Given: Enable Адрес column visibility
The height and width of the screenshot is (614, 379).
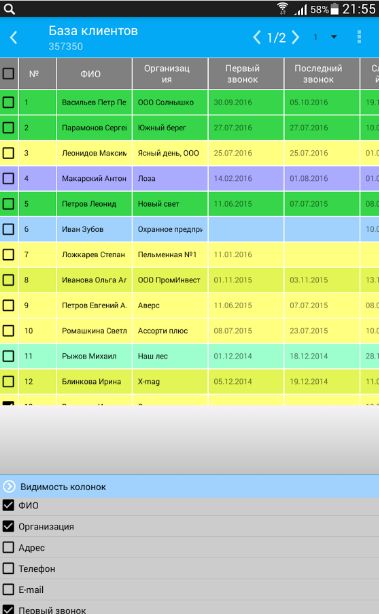Looking at the screenshot, I should tap(8, 547).
